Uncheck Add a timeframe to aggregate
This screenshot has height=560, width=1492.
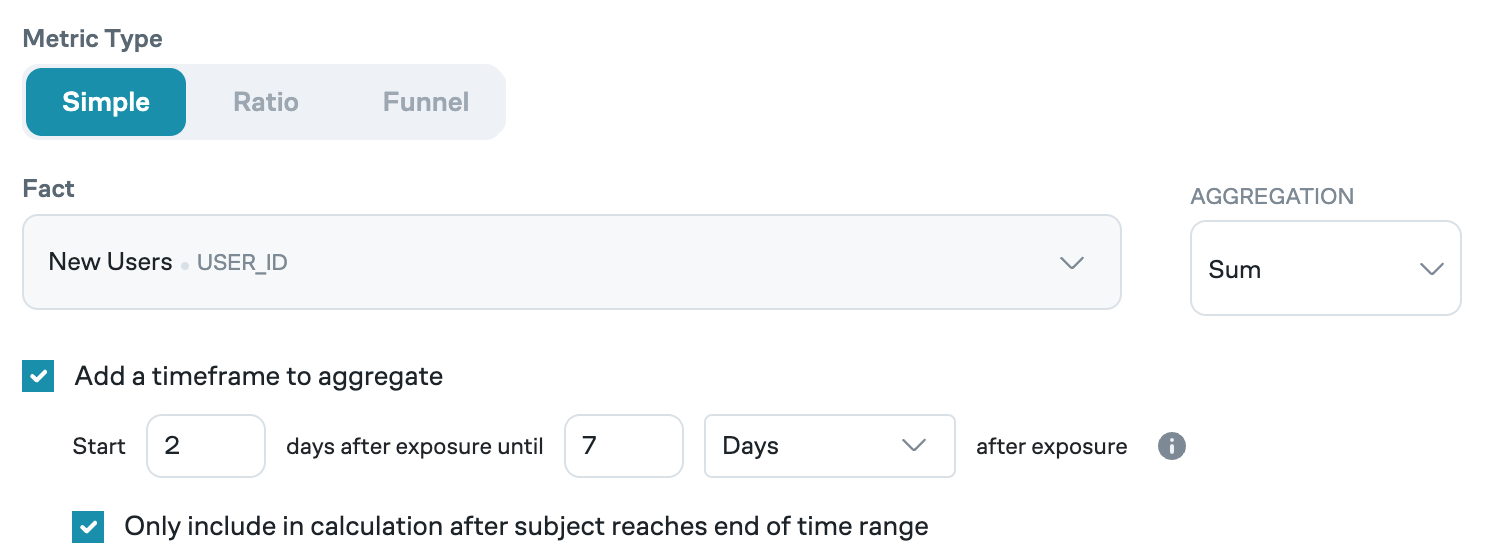click(x=38, y=377)
